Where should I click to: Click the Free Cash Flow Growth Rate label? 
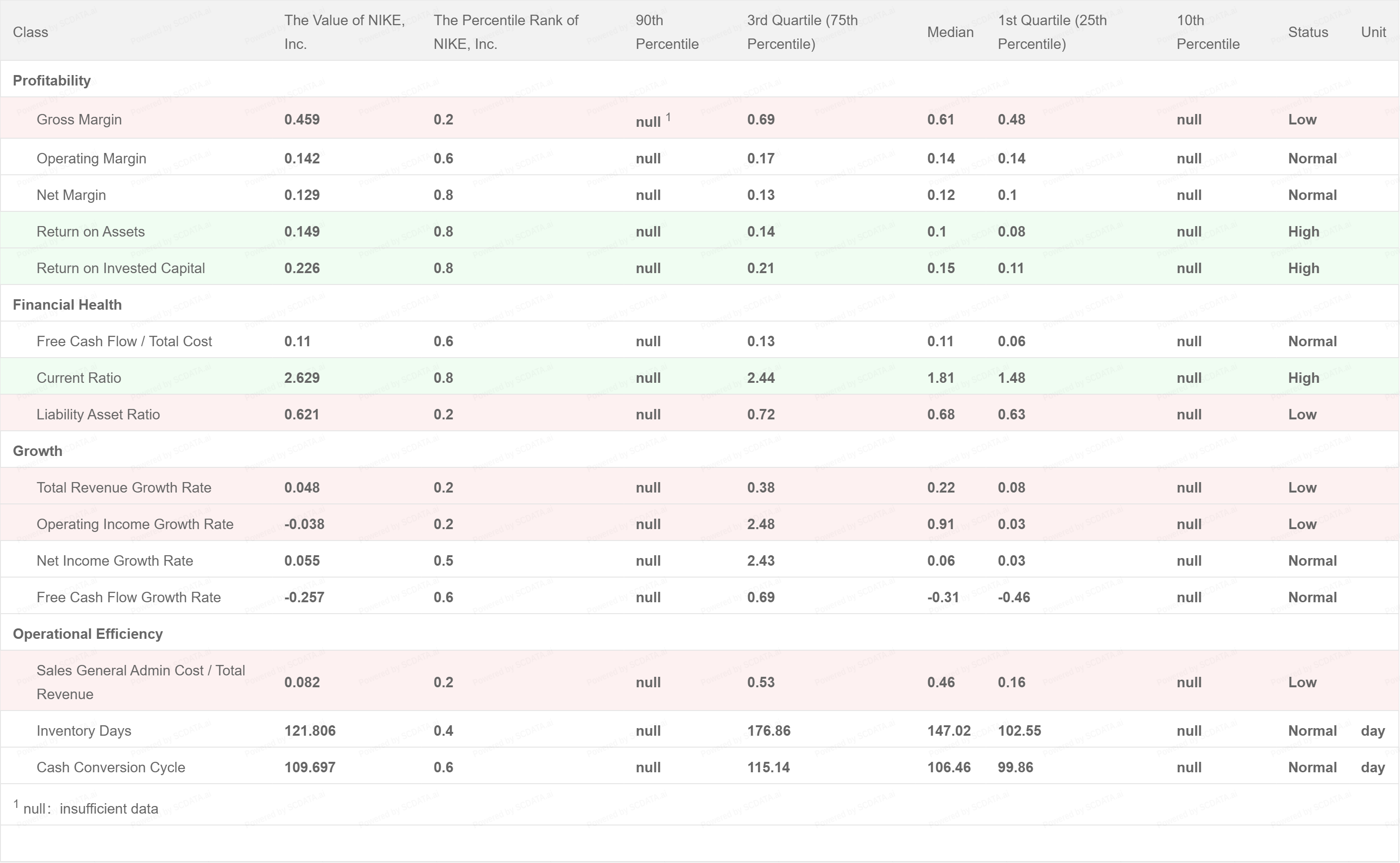[128, 597]
